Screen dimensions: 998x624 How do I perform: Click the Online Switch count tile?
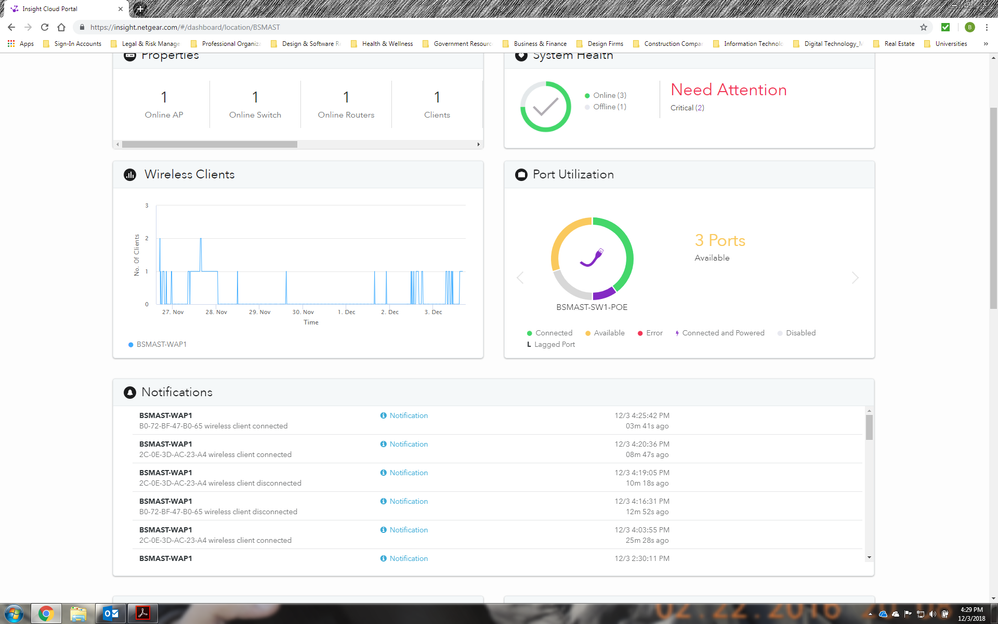coord(255,104)
